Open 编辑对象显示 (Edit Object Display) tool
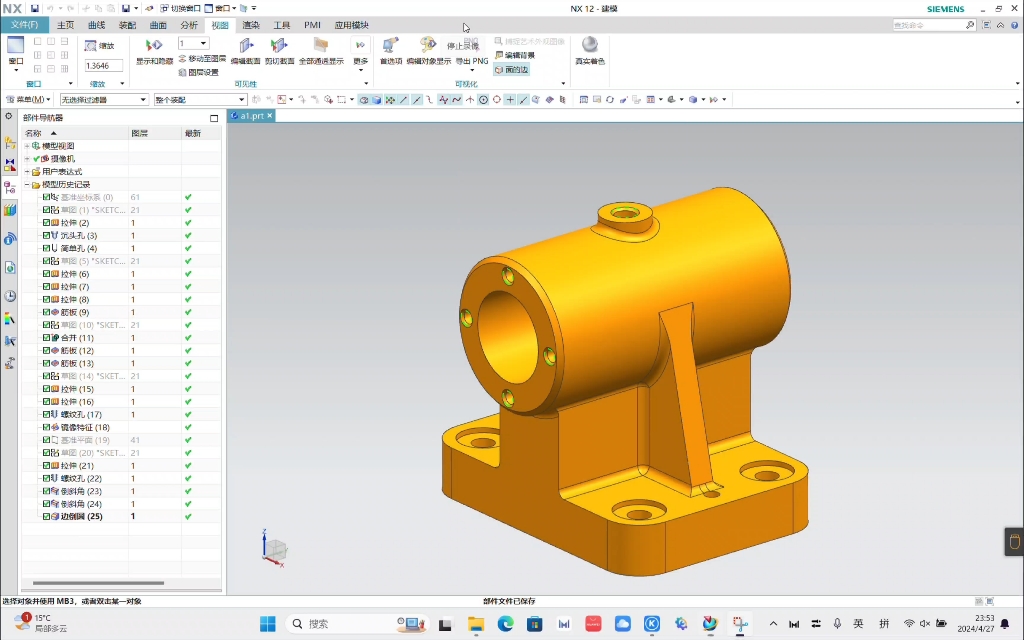1024x640 pixels. tap(428, 47)
